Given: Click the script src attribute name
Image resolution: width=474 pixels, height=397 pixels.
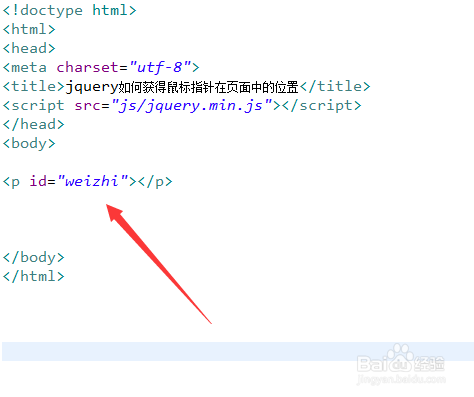Looking at the screenshot, I should coord(88,105).
